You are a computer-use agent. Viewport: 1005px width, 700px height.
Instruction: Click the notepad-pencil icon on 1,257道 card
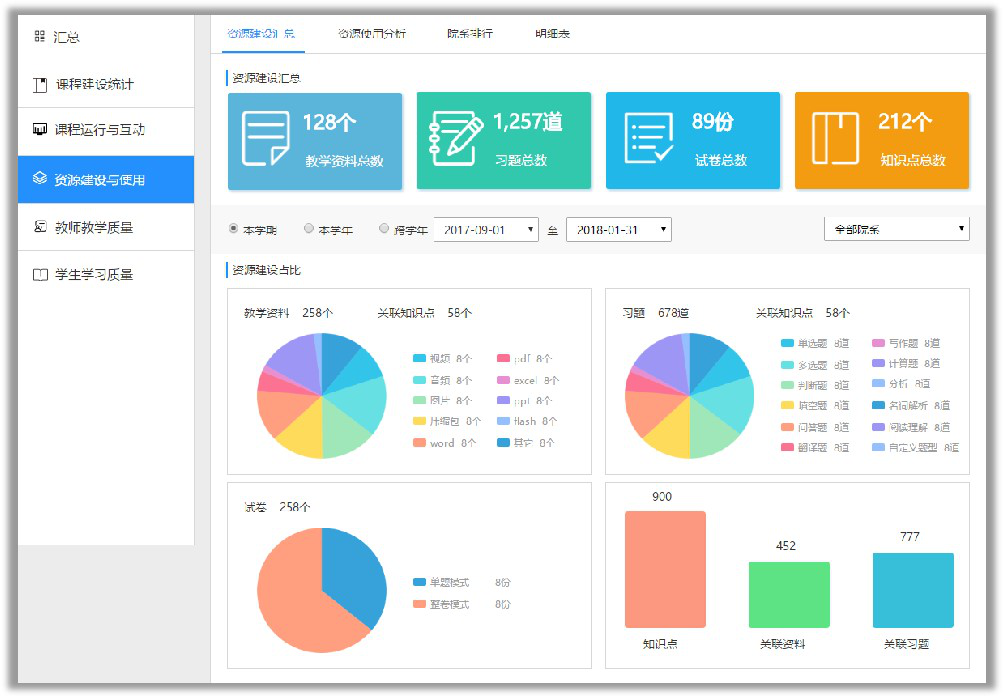(455, 139)
